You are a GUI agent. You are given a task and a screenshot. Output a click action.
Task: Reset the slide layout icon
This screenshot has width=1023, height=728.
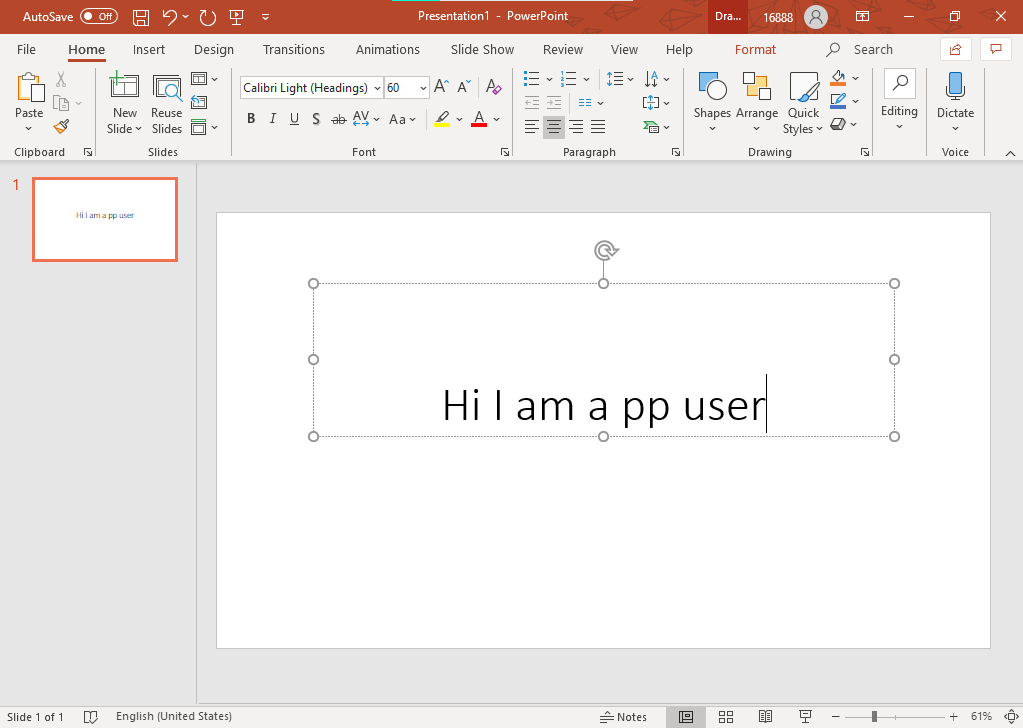tap(198, 102)
